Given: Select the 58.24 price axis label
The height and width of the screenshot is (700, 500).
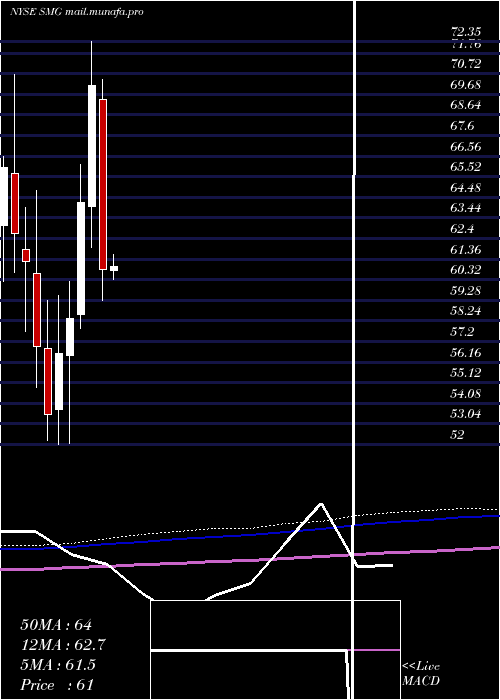Looking at the screenshot, I should (466, 311).
